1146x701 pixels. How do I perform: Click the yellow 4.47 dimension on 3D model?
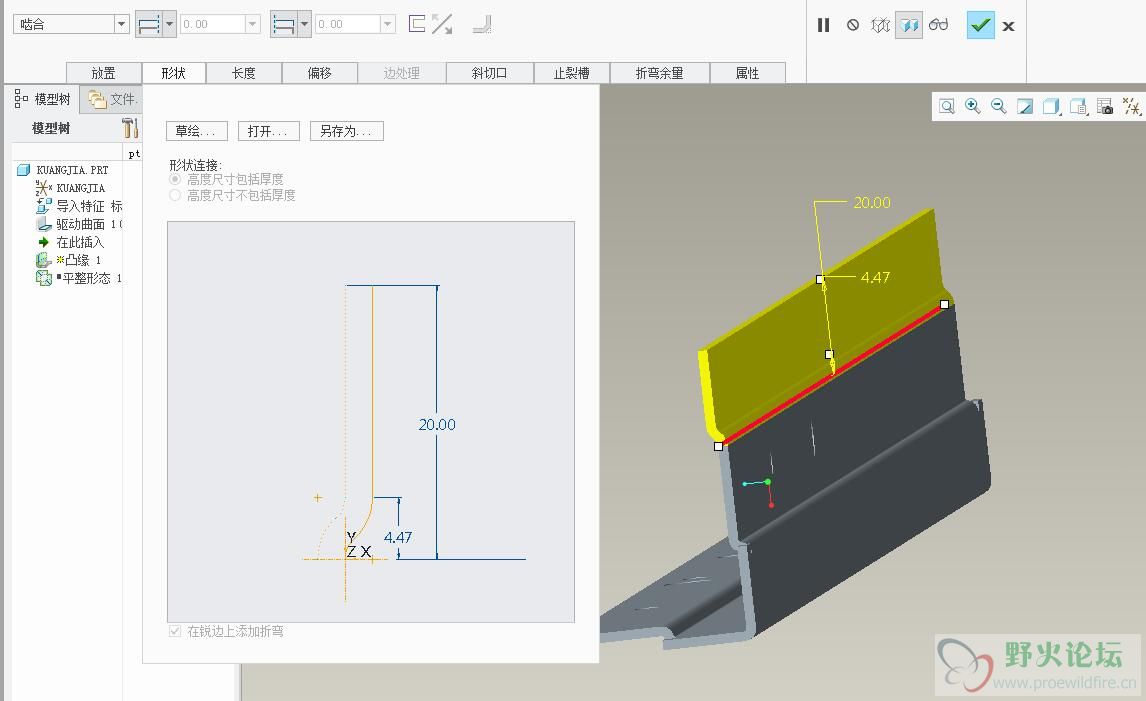(x=875, y=277)
